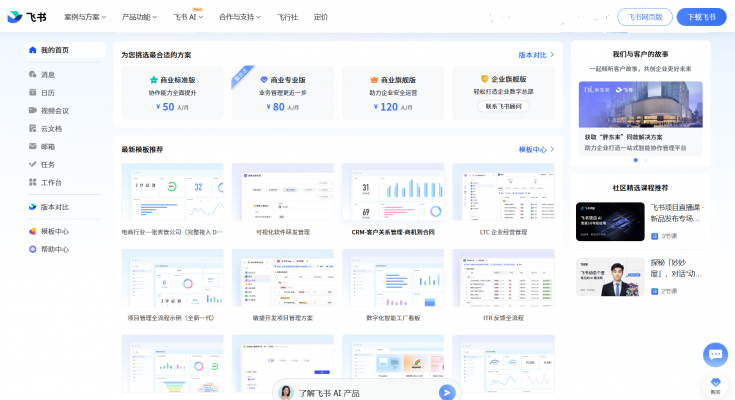The width and height of the screenshot is (735, 400).
Task: Click the 飞书项目直播课 course title text
Action: [677, 213]
